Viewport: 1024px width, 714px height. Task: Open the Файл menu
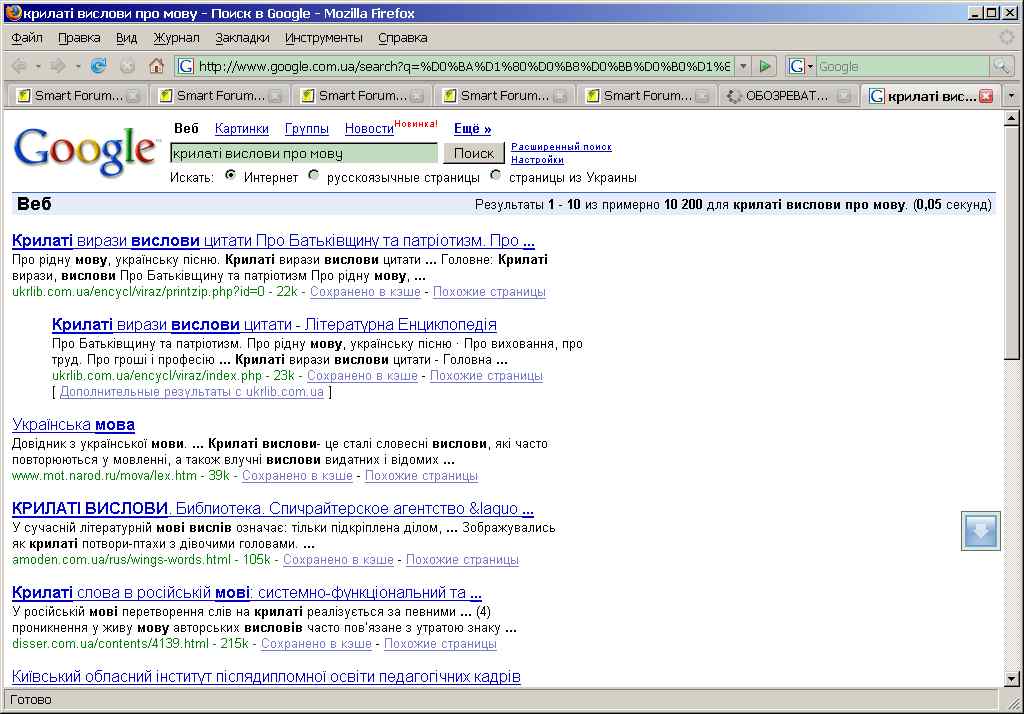coord(27,38)
